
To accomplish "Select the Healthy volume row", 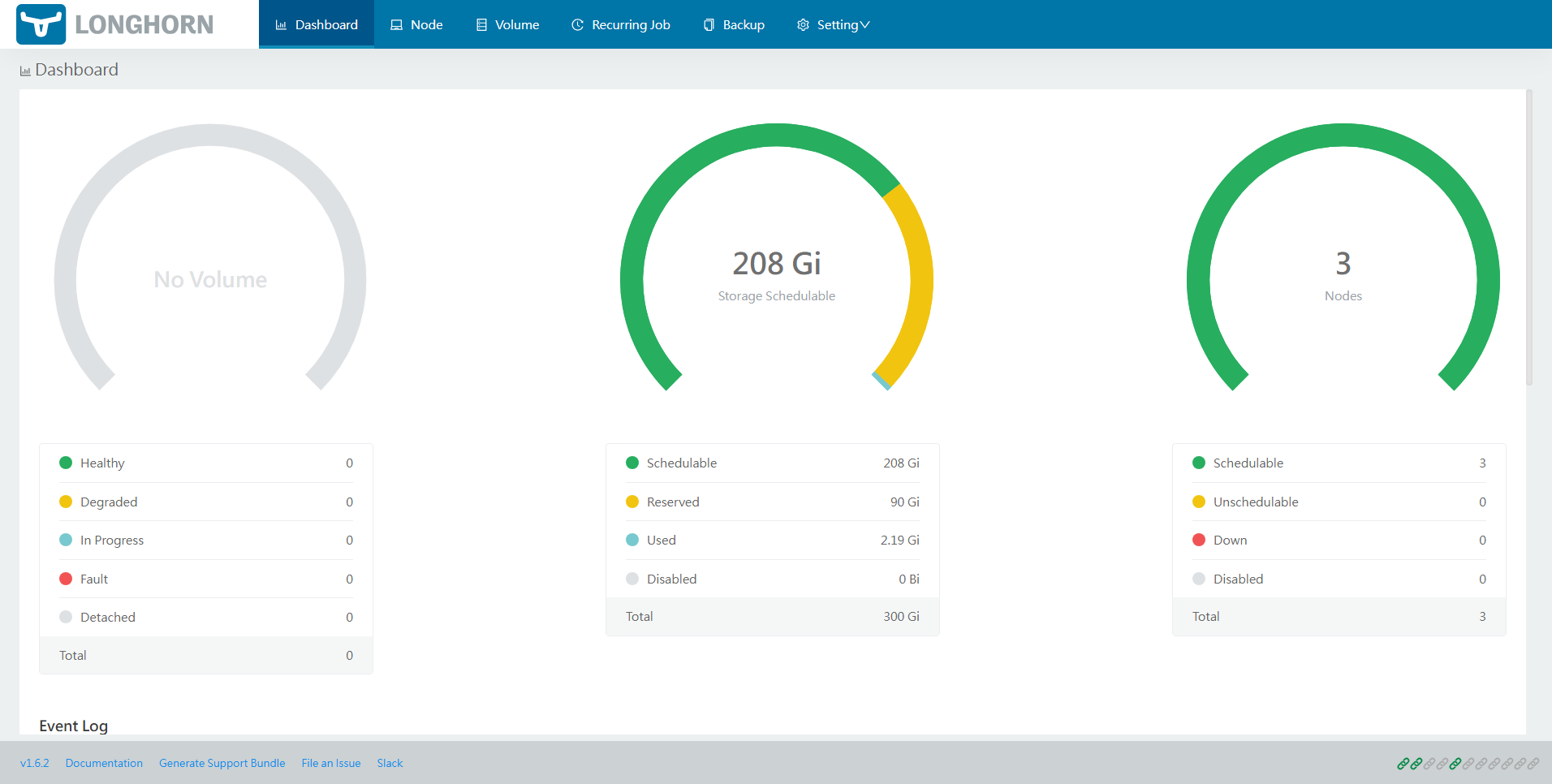I will pos(206,463).
